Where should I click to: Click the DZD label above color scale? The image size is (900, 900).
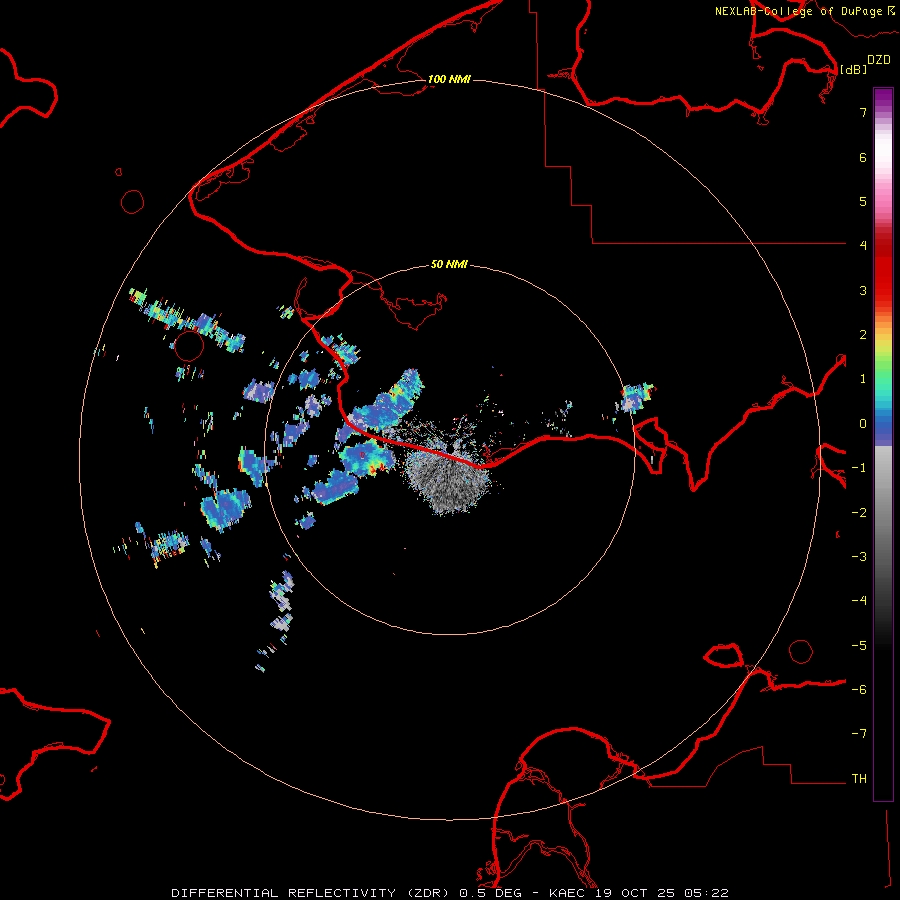tap(878, 60)
